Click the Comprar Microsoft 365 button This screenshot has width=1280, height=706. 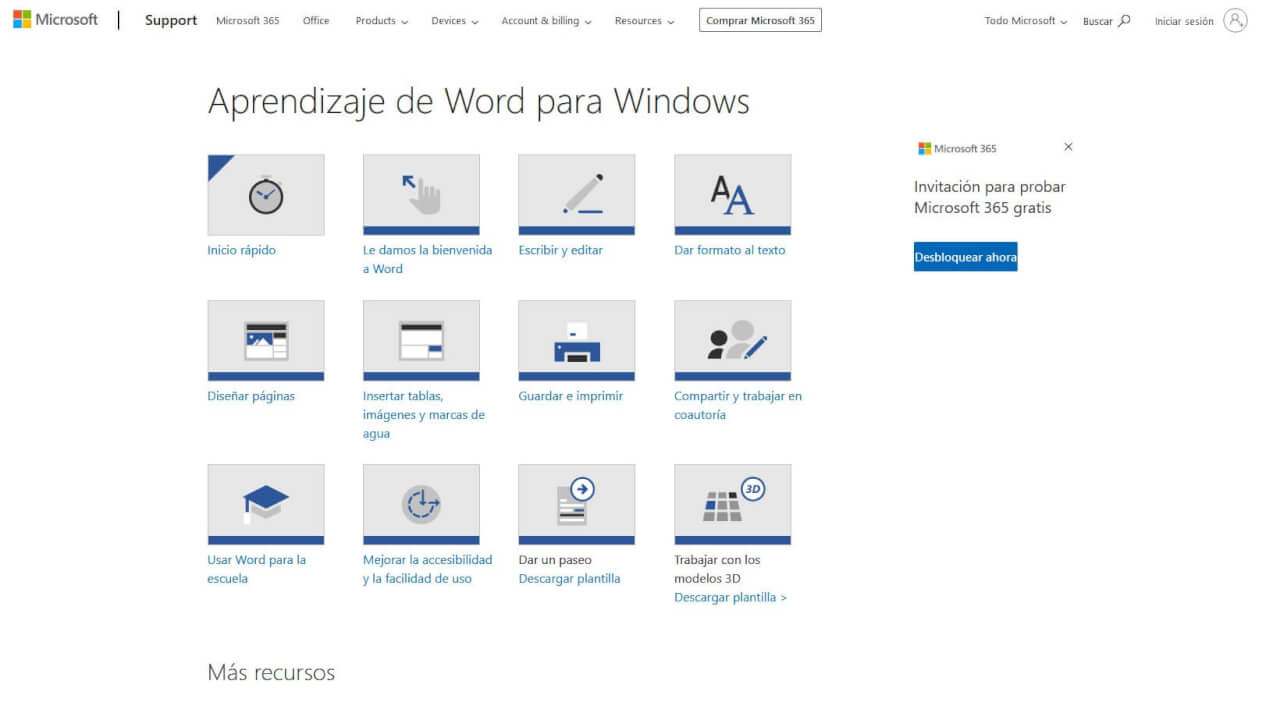coord(760,20)
